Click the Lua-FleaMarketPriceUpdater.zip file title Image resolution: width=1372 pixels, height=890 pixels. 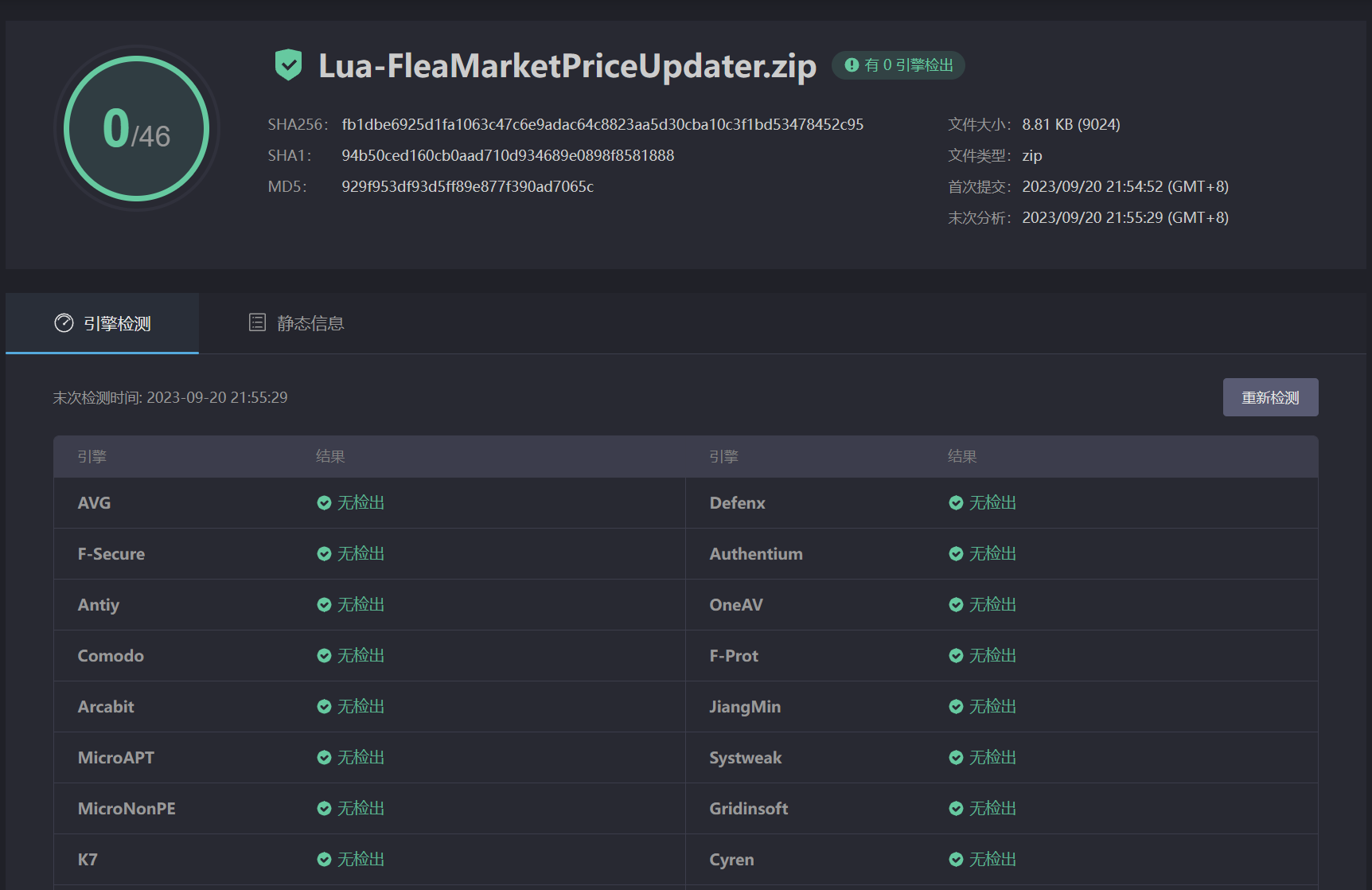pos(567,66)
